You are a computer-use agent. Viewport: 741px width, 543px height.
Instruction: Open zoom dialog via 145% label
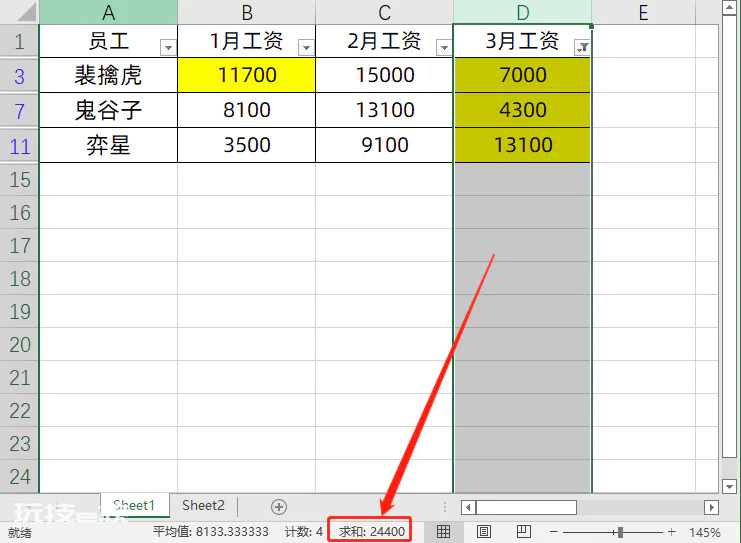tap(705, 533)
